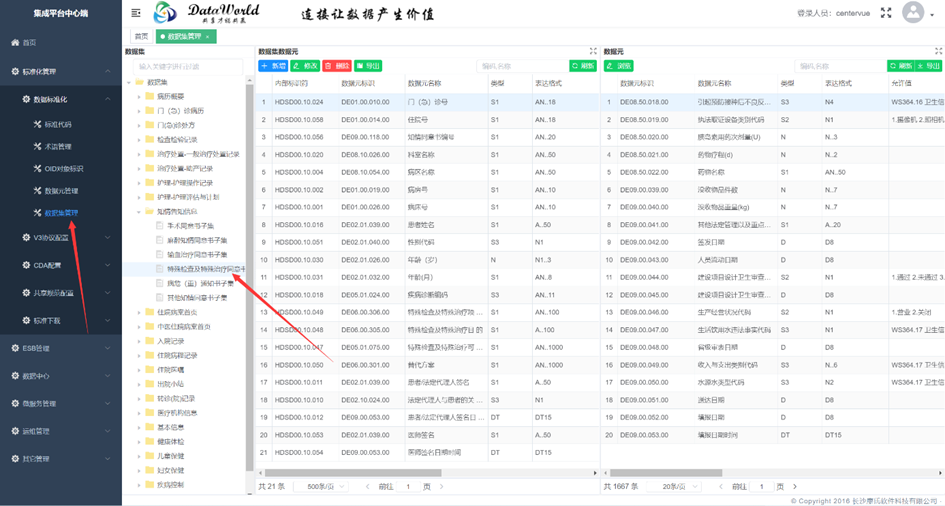Click the red 删除 delete button

(x=337, y=66)
